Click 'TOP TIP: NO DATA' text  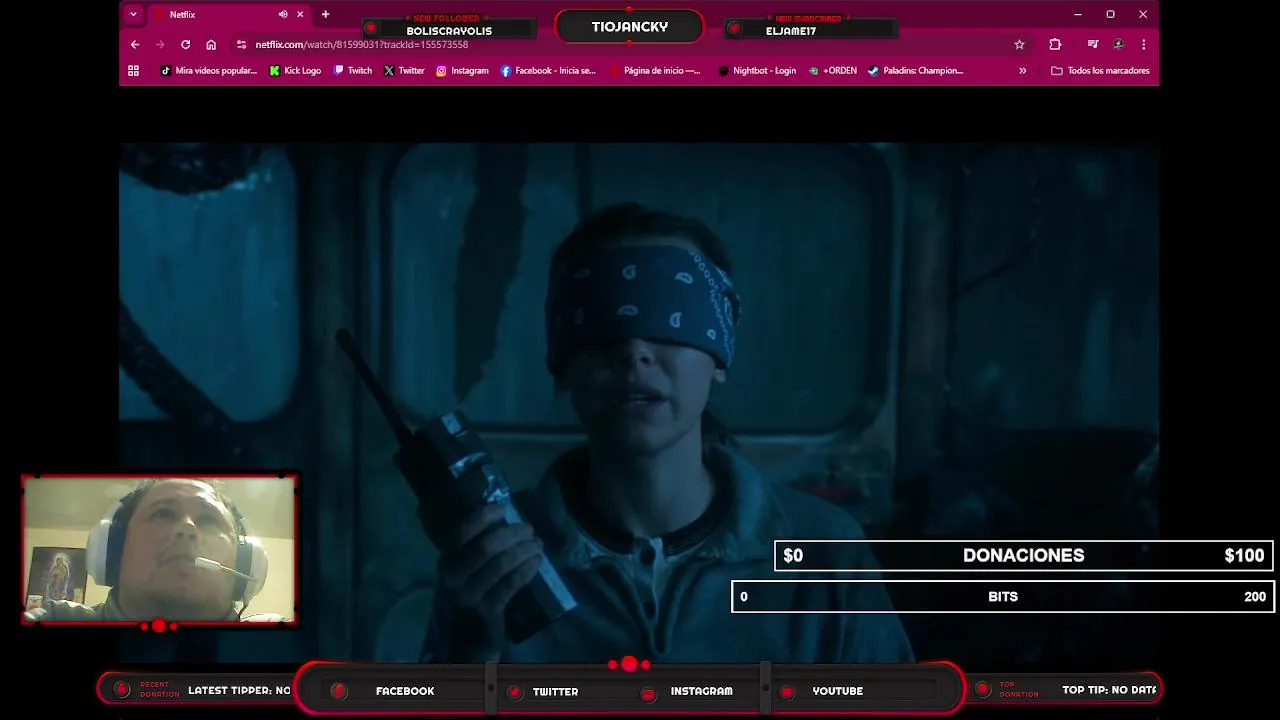click(1109, 690)
